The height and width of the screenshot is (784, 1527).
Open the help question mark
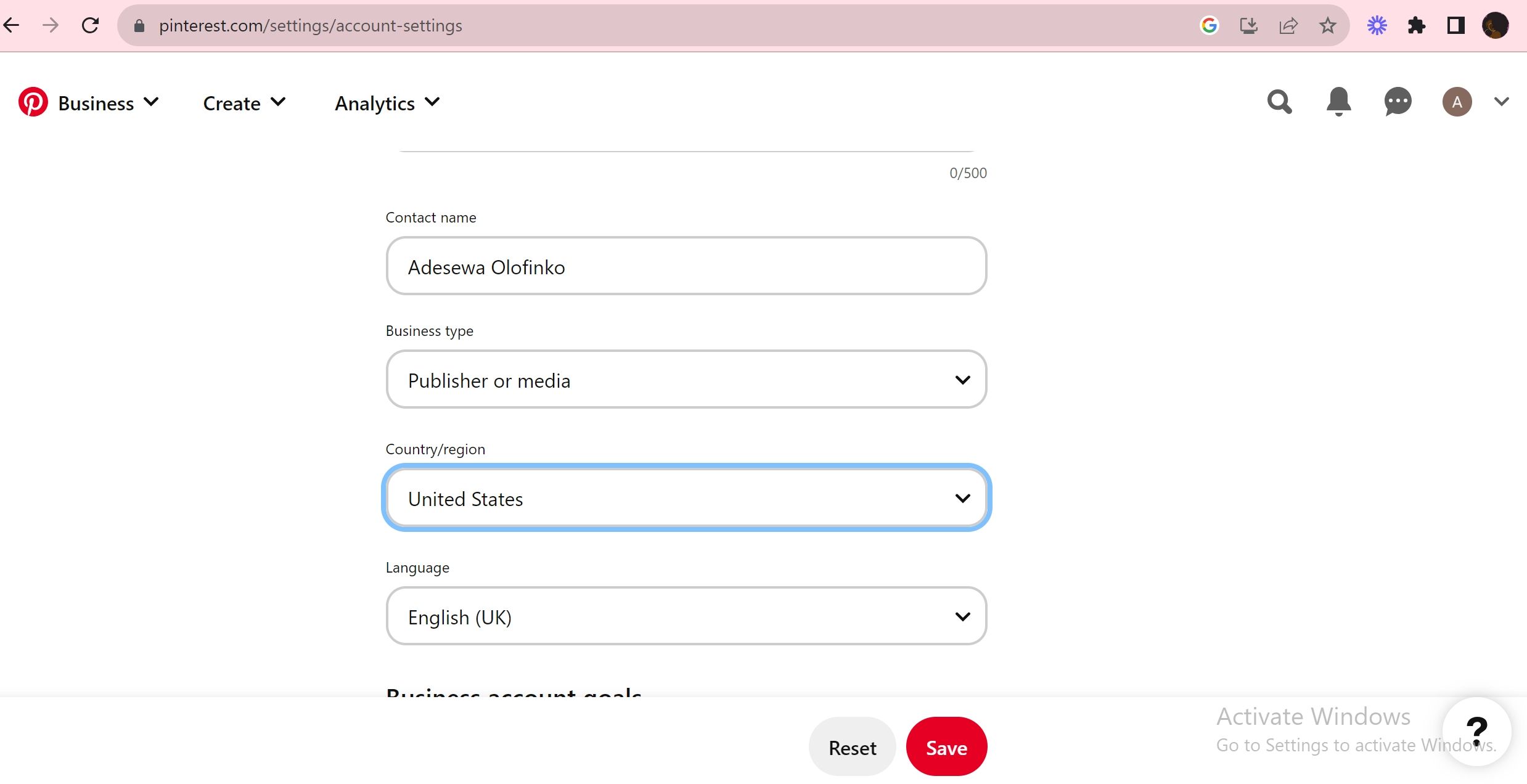(x=1477, y=731)
